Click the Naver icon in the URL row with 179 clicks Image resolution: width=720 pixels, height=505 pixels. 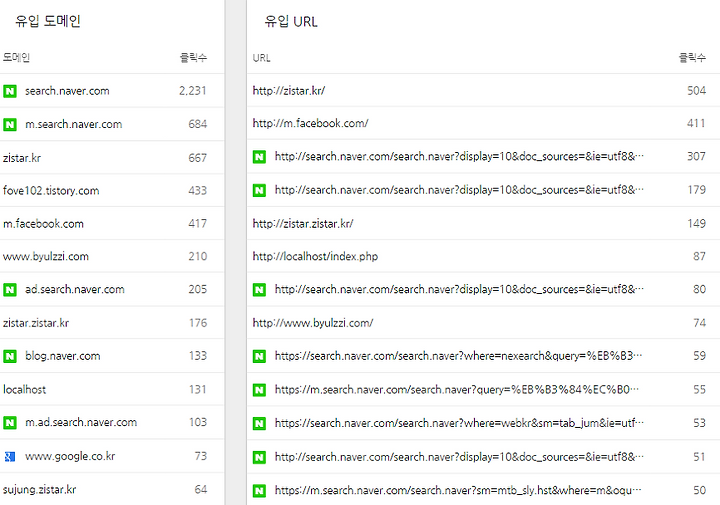coord(259,190)
